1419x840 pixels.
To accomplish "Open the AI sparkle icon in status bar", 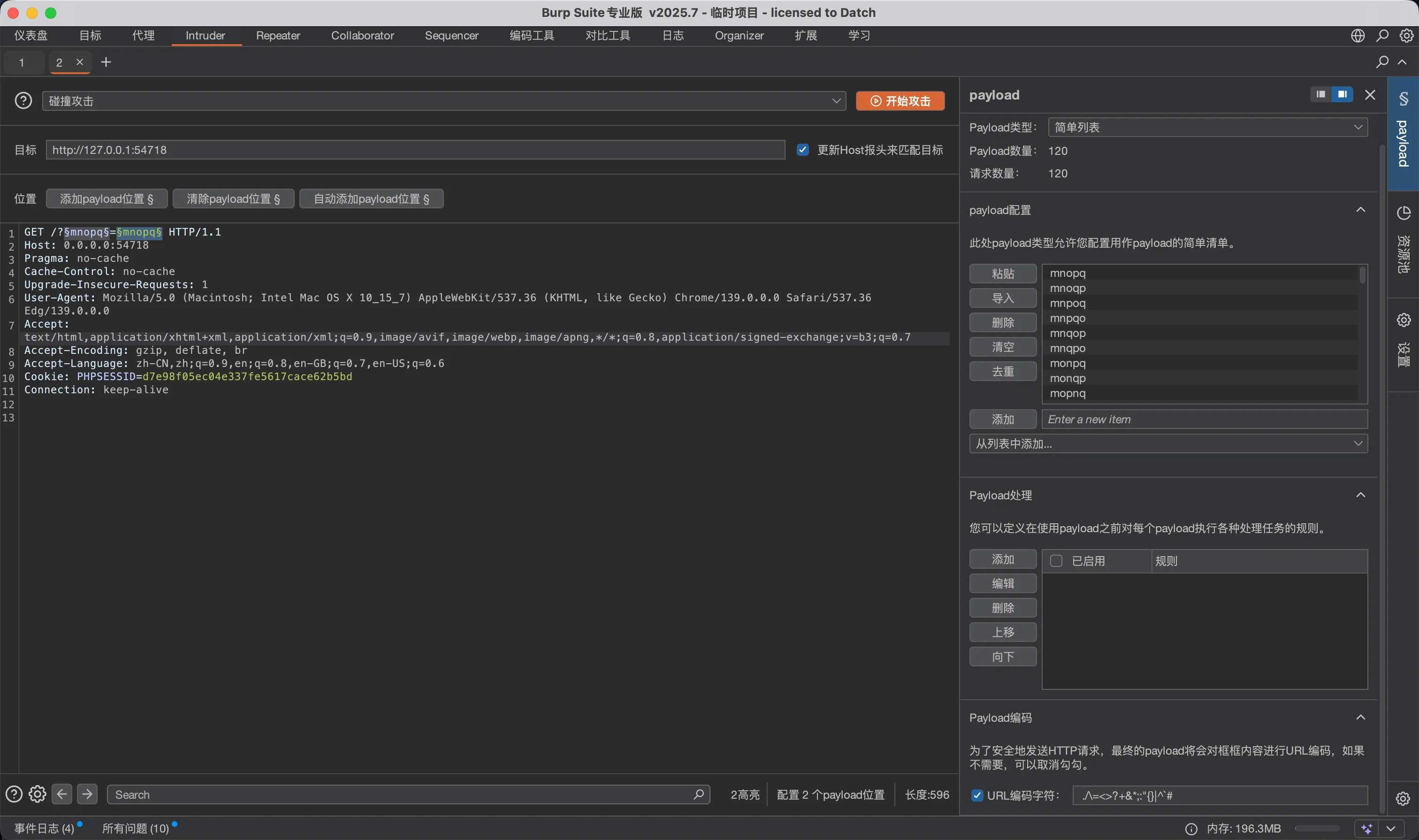I will (x=1367, y=829).
